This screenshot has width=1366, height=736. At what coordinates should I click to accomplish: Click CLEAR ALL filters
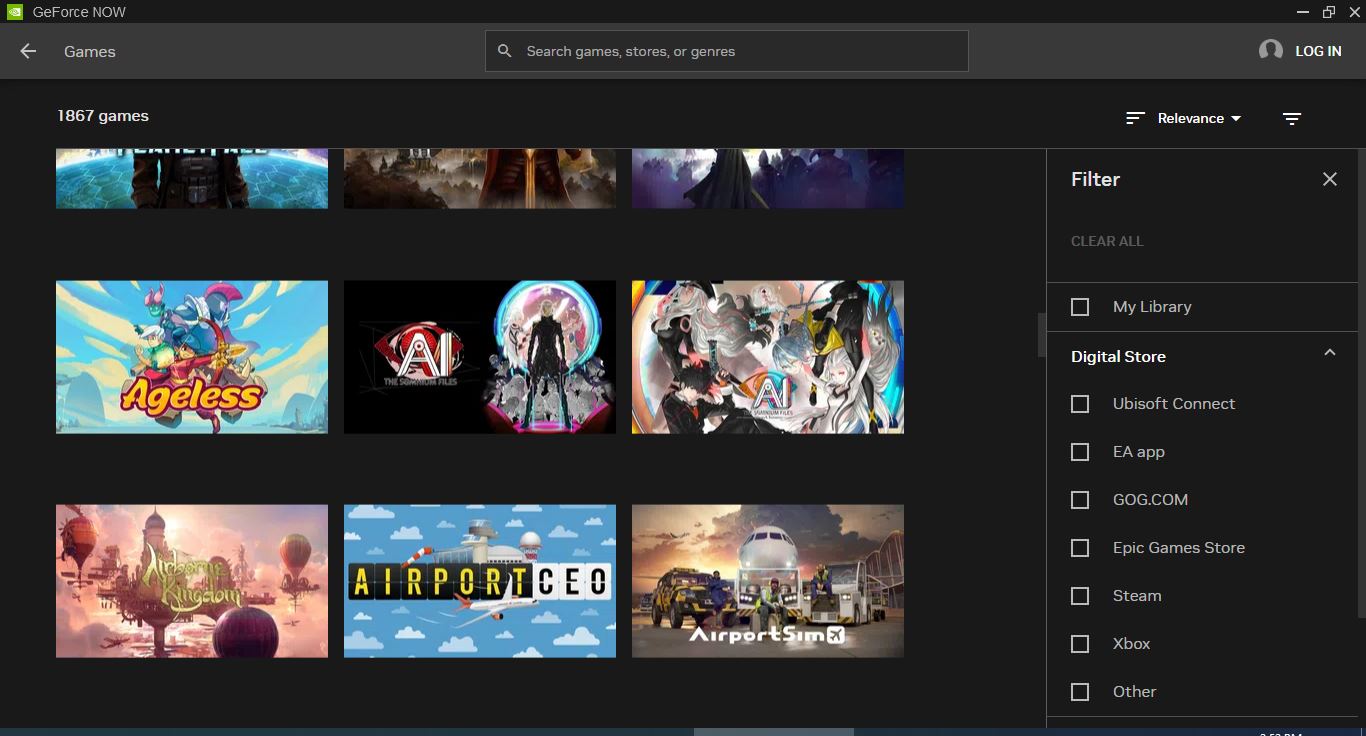click(1107, 241)
